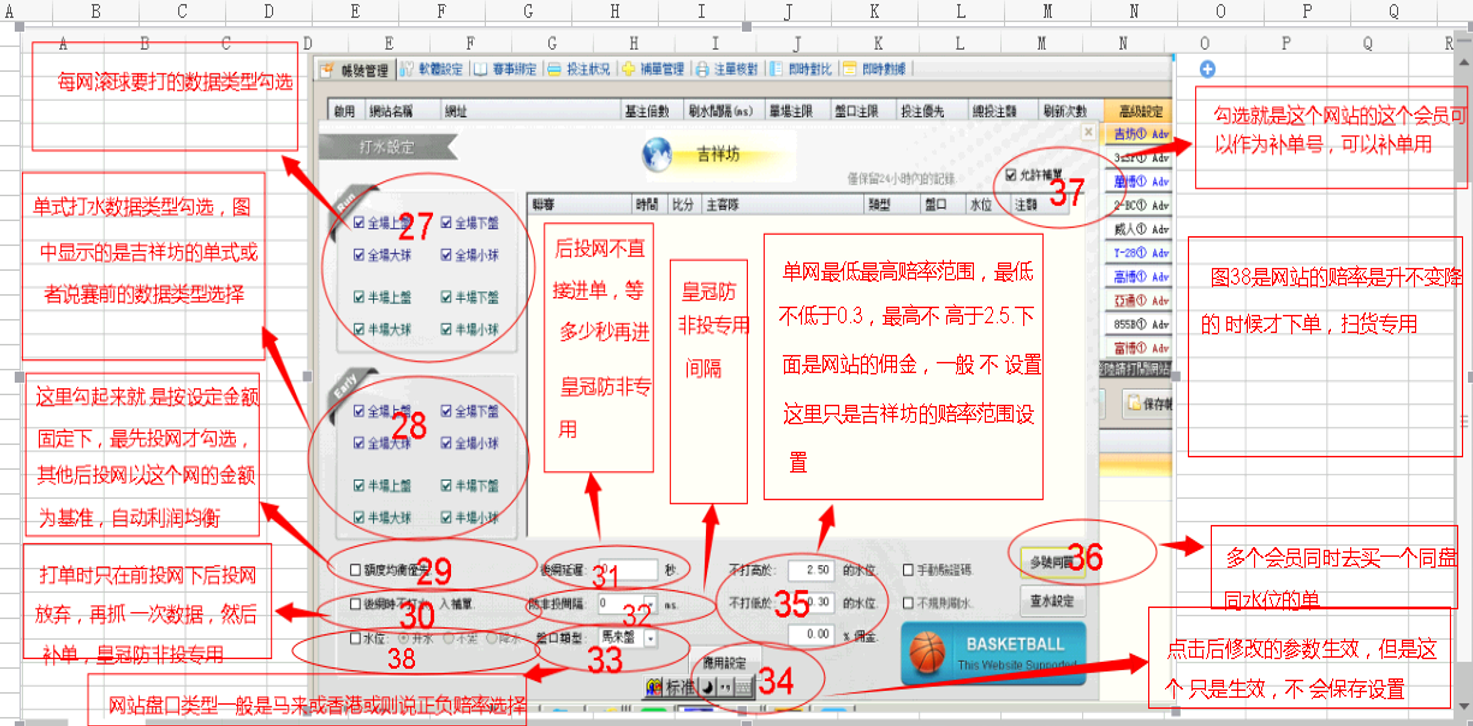1473x726 pixels.
Task: Select 吉坊① Adv in 高级設定 list
Action: 1140,134
